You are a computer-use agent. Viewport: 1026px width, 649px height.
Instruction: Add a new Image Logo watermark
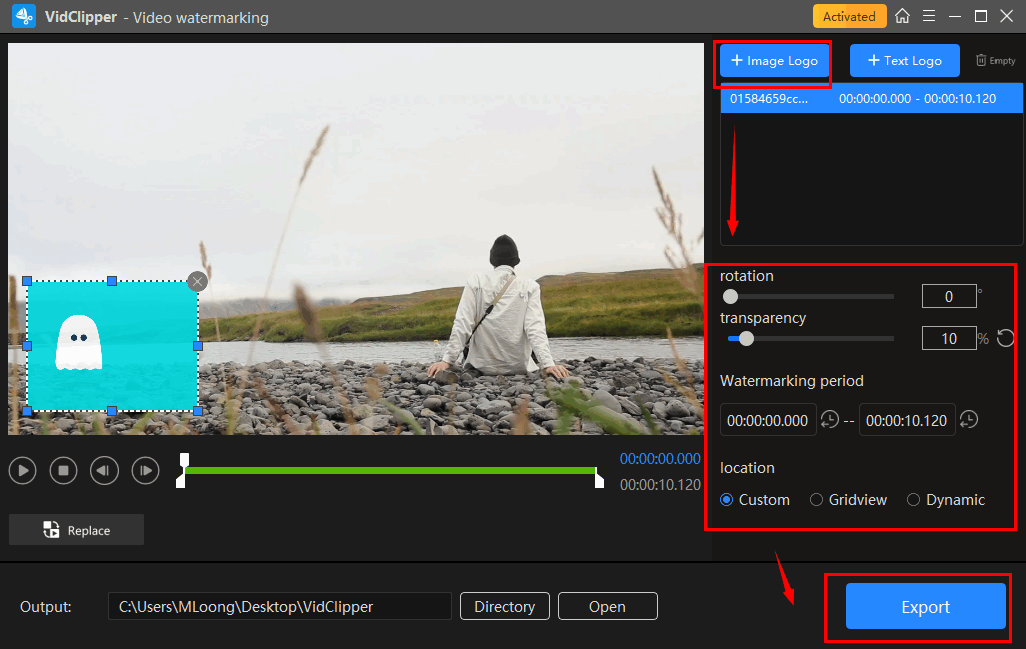pos(775,61)
